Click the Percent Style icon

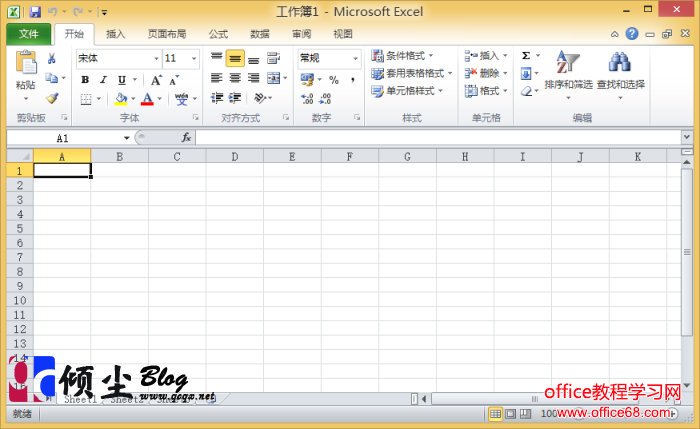(334, 80)
